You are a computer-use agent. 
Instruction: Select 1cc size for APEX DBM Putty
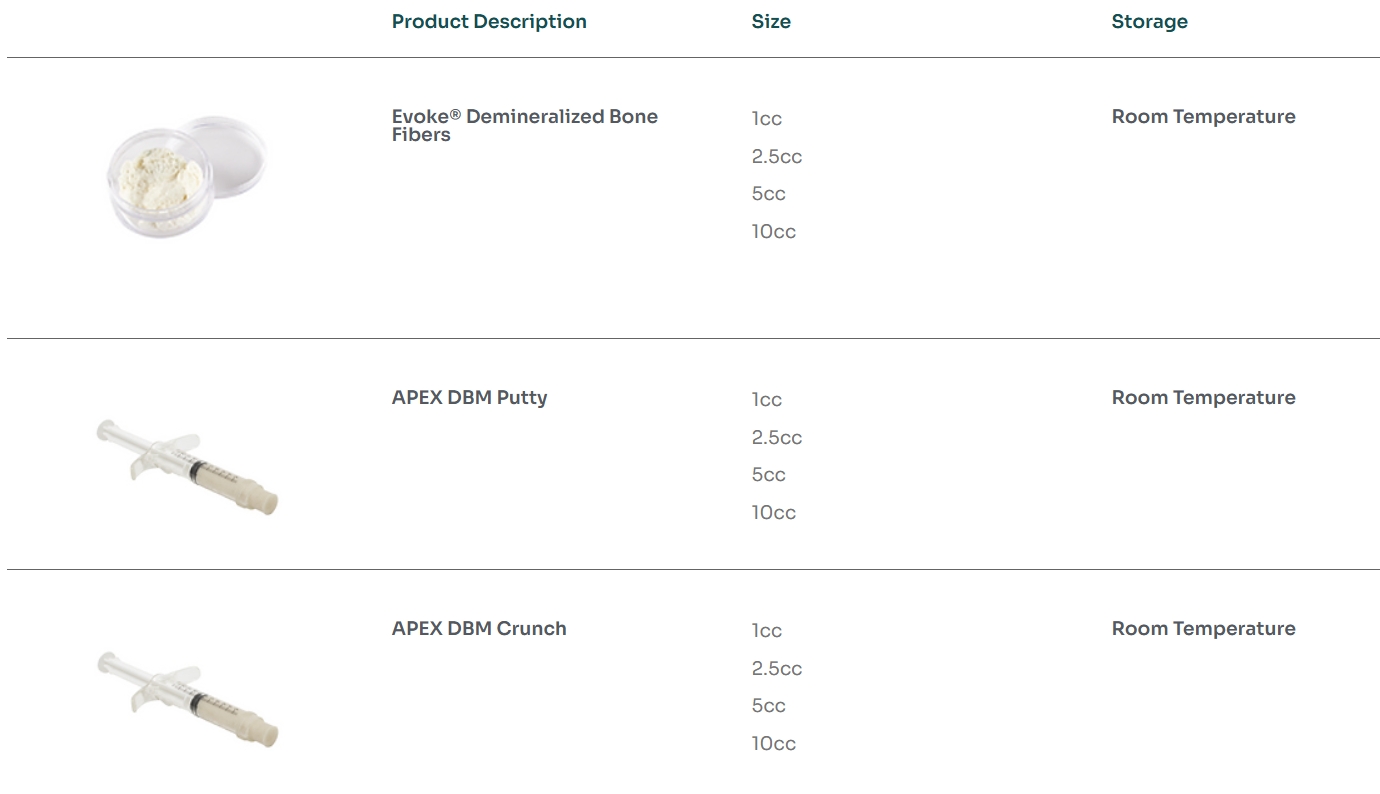[767, 400]
